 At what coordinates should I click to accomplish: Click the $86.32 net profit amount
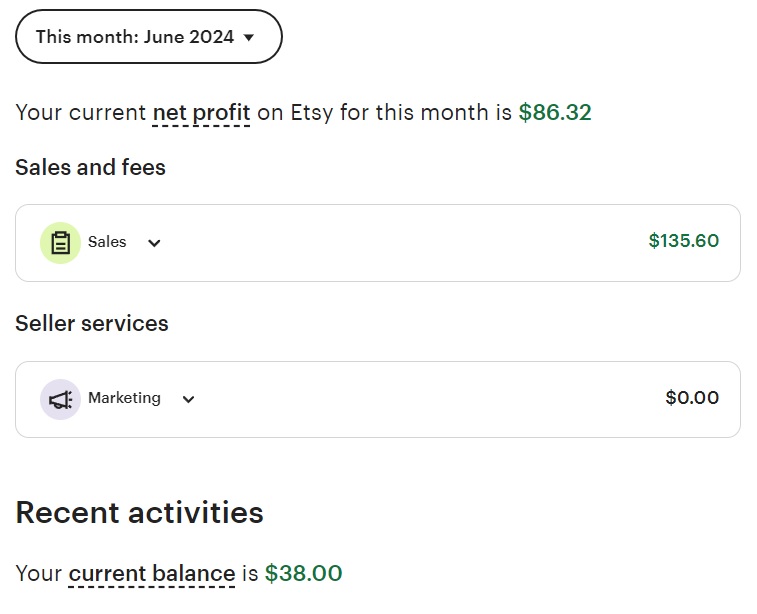click(555, 113)
